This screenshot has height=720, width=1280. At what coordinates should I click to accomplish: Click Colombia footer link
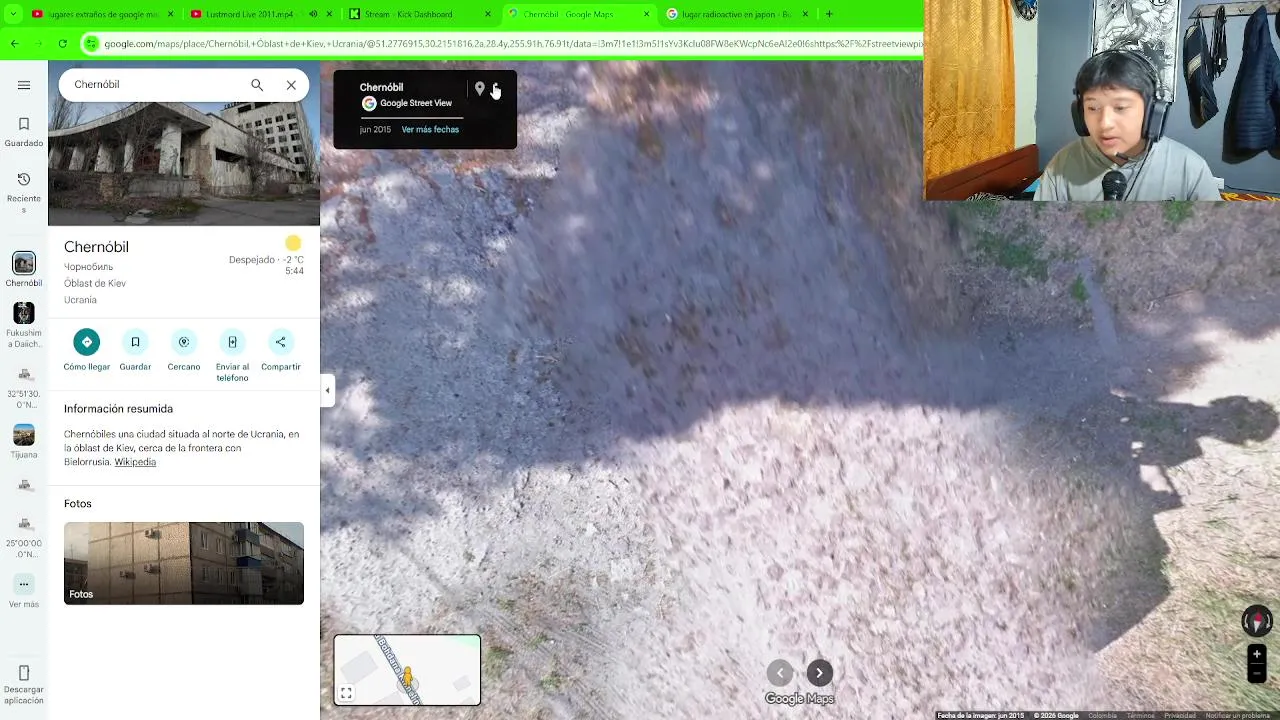(x=1102, y=715)
